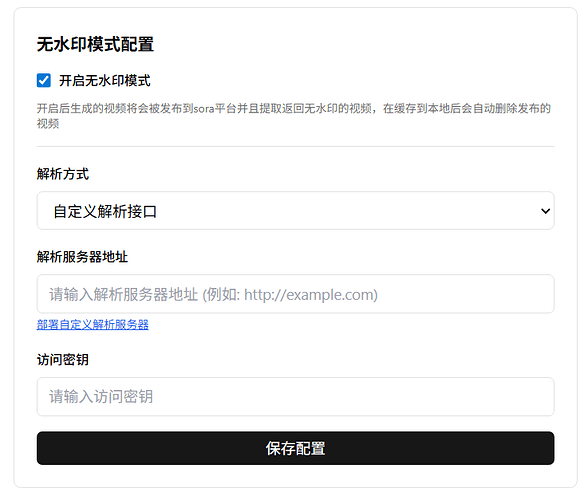Click the description text starting 开启后生成的视频
Screen dimensions: 587x500
[x=294, y=116]
